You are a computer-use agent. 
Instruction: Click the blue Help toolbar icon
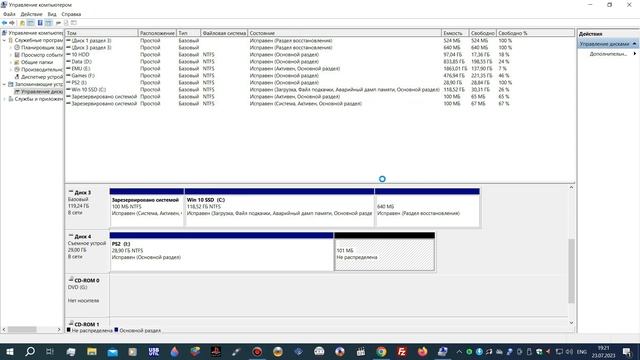tap(40, 23)
